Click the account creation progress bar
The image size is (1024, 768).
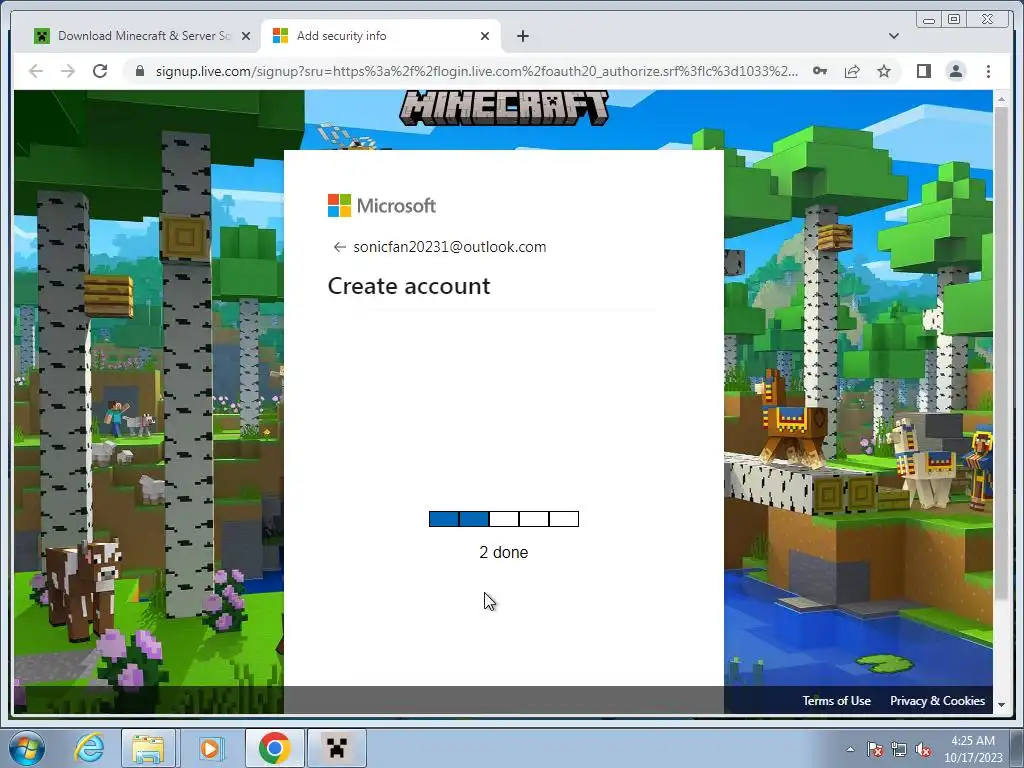pyautogui.click(x=504, y=519)
